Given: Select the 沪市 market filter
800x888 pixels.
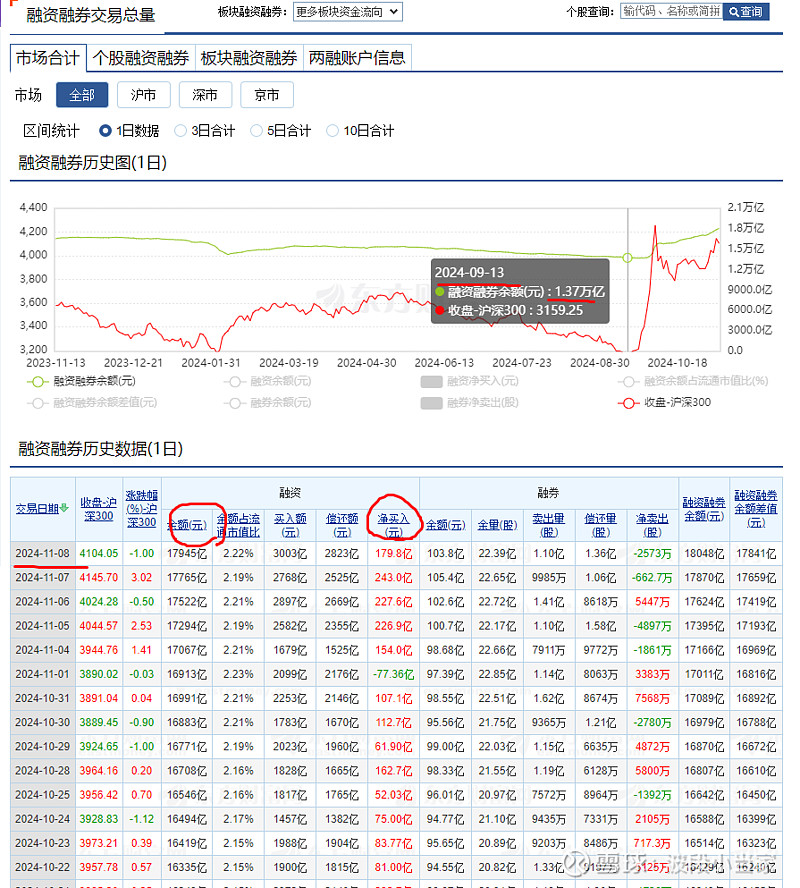Looking at the screenshot, I should pyautogui.click(x=144, y=95).
